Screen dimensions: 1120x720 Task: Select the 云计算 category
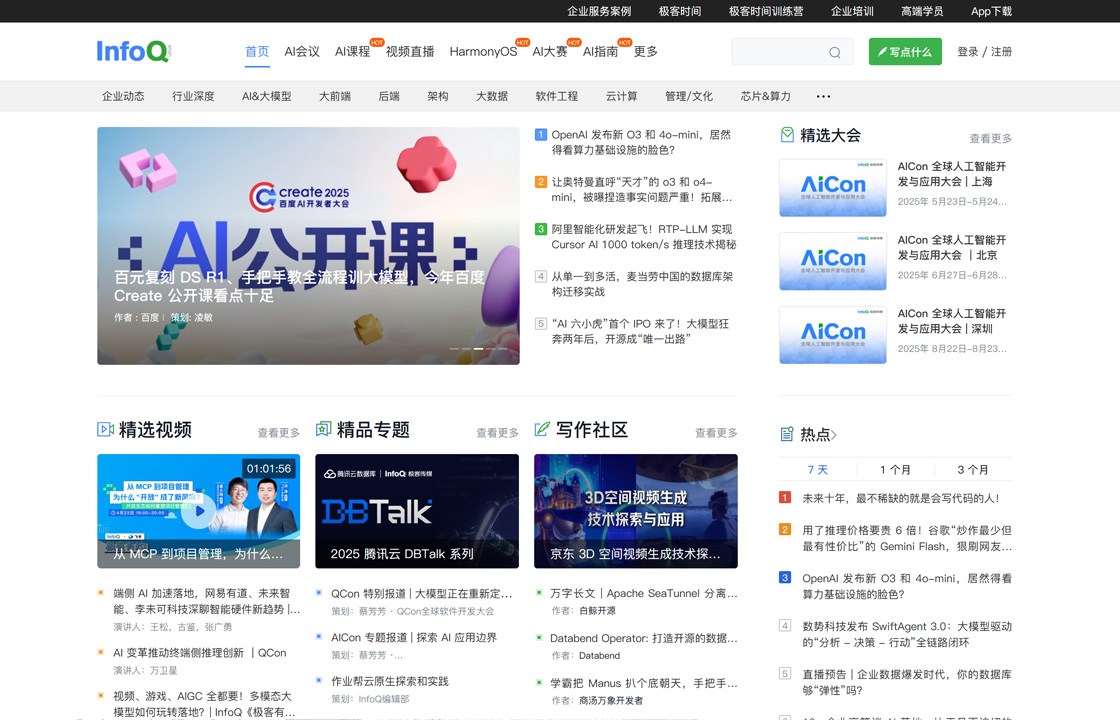click(621, 96)
